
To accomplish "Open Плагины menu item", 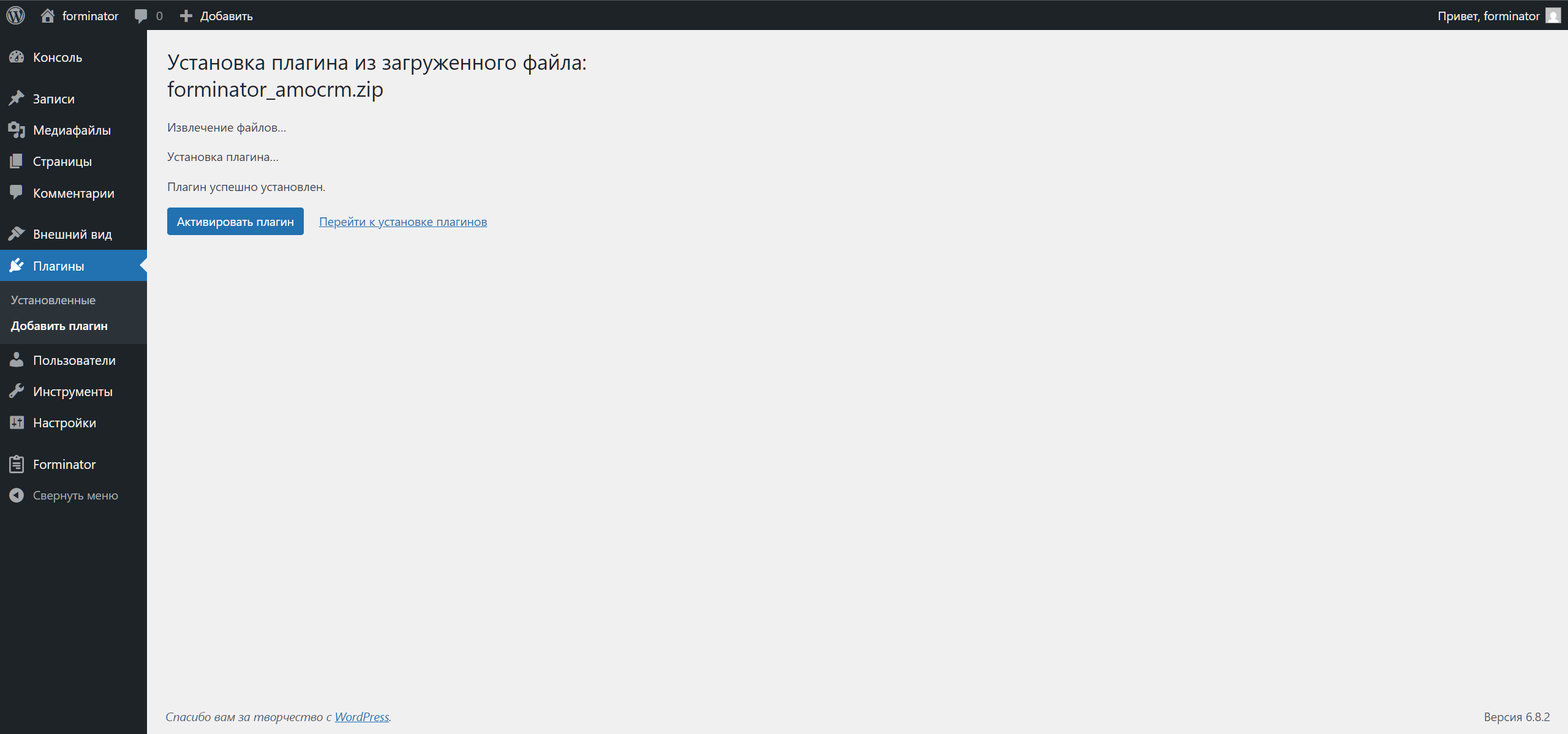I will coord(73,266).
